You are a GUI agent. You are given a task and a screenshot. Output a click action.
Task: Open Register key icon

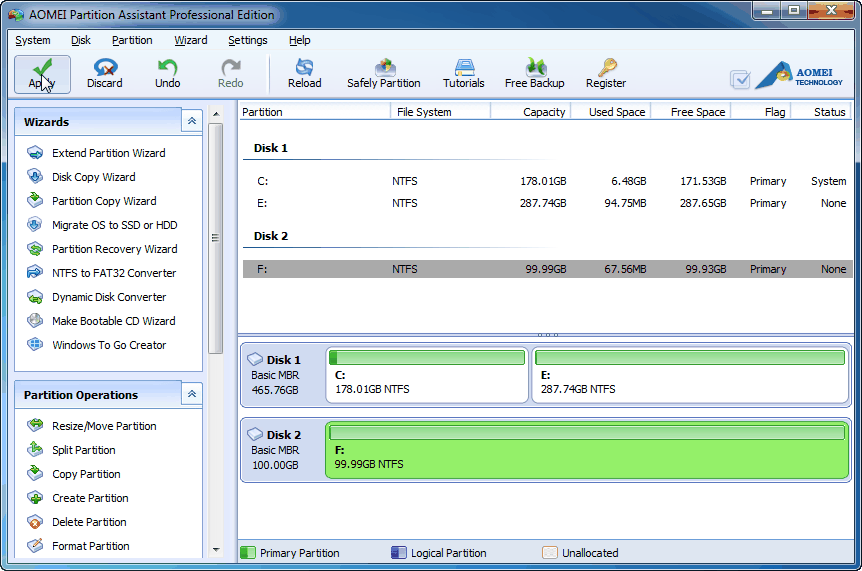click(x=606, y=74)
